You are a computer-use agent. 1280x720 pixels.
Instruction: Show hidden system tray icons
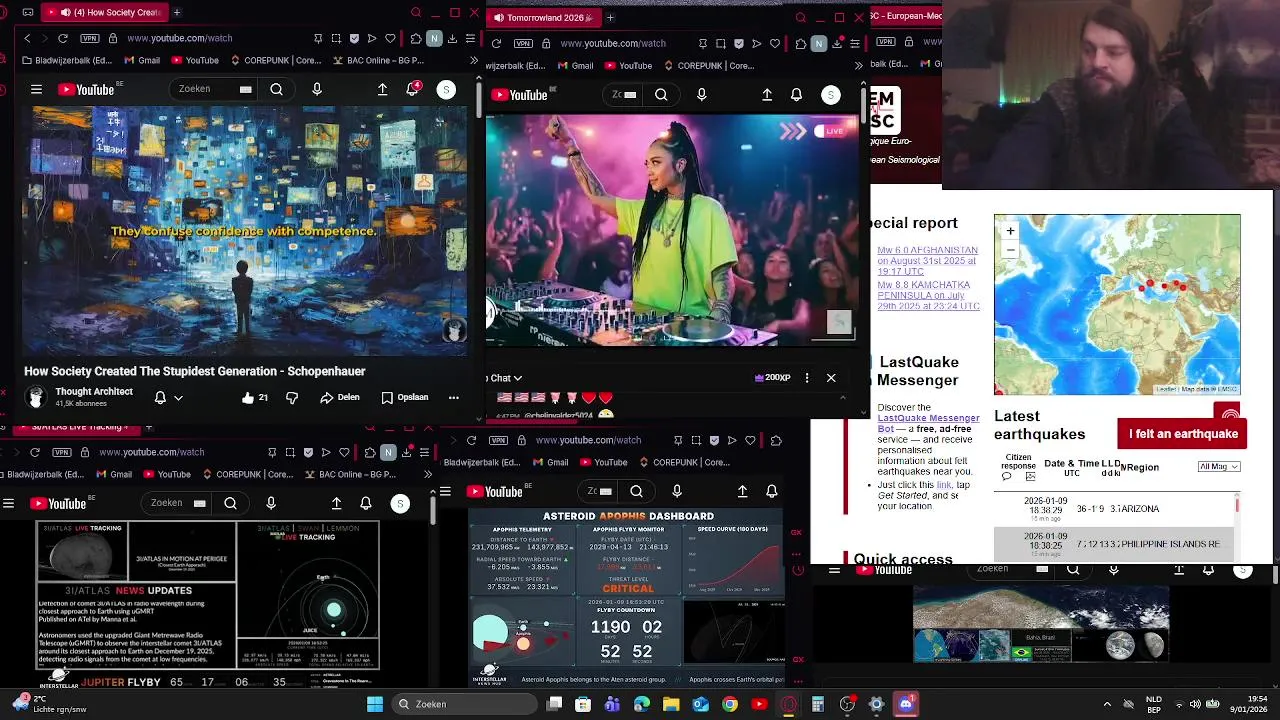1106,704
